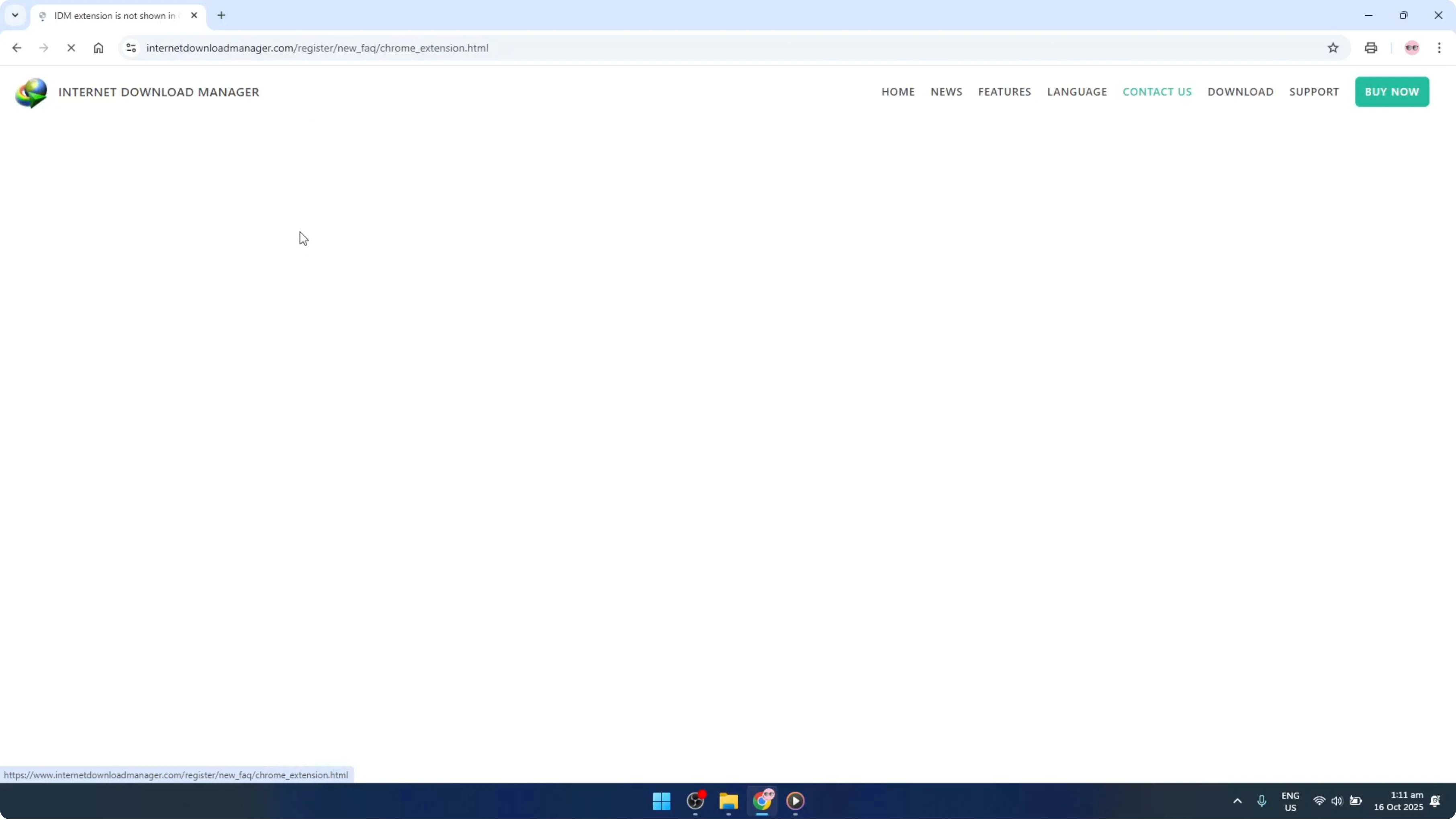Stop loading the page with the X icon
Viewport: 1456px width, 820px height.
tap(71, 47)
